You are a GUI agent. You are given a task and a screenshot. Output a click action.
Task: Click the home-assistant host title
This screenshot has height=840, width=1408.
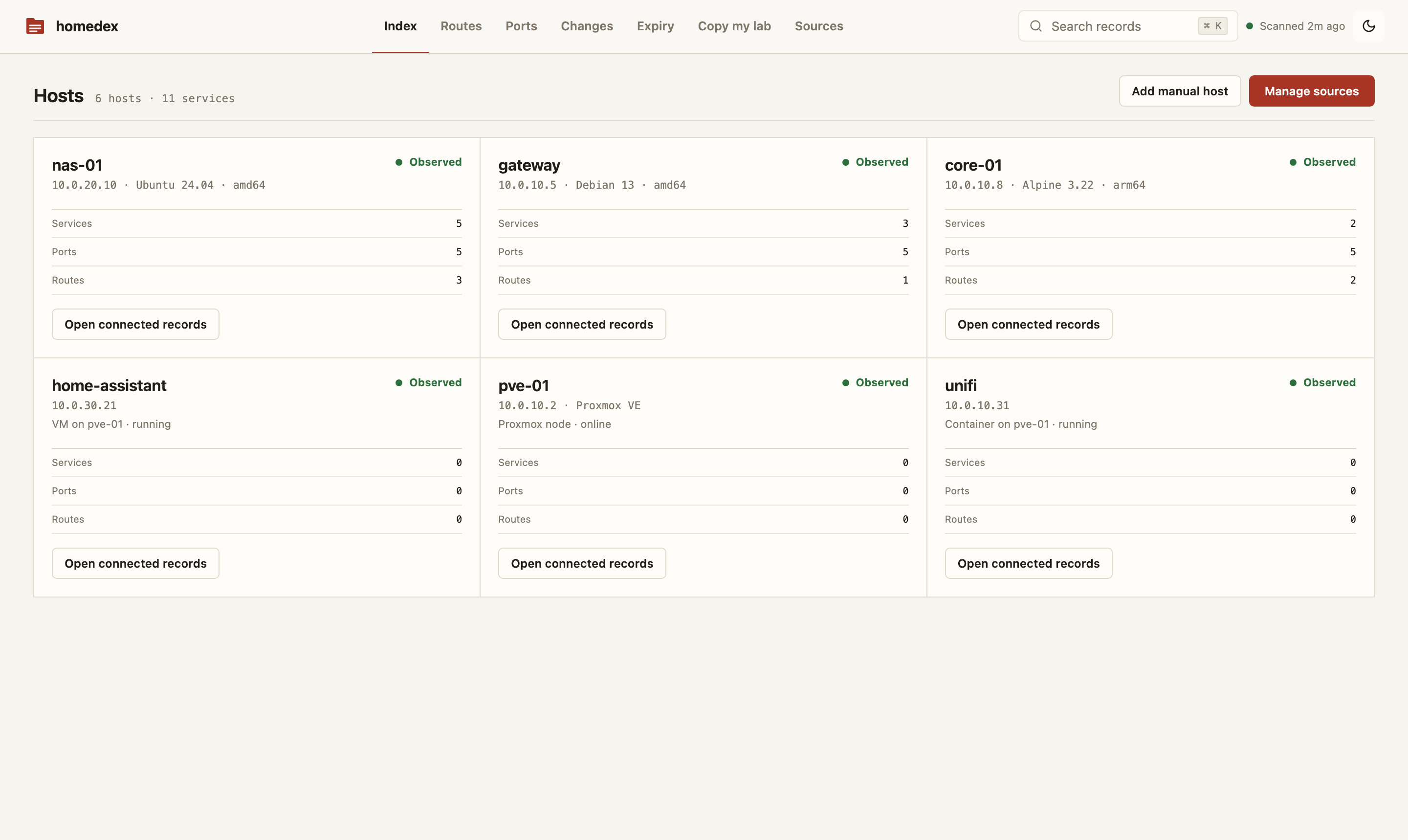tap(109, 385)
